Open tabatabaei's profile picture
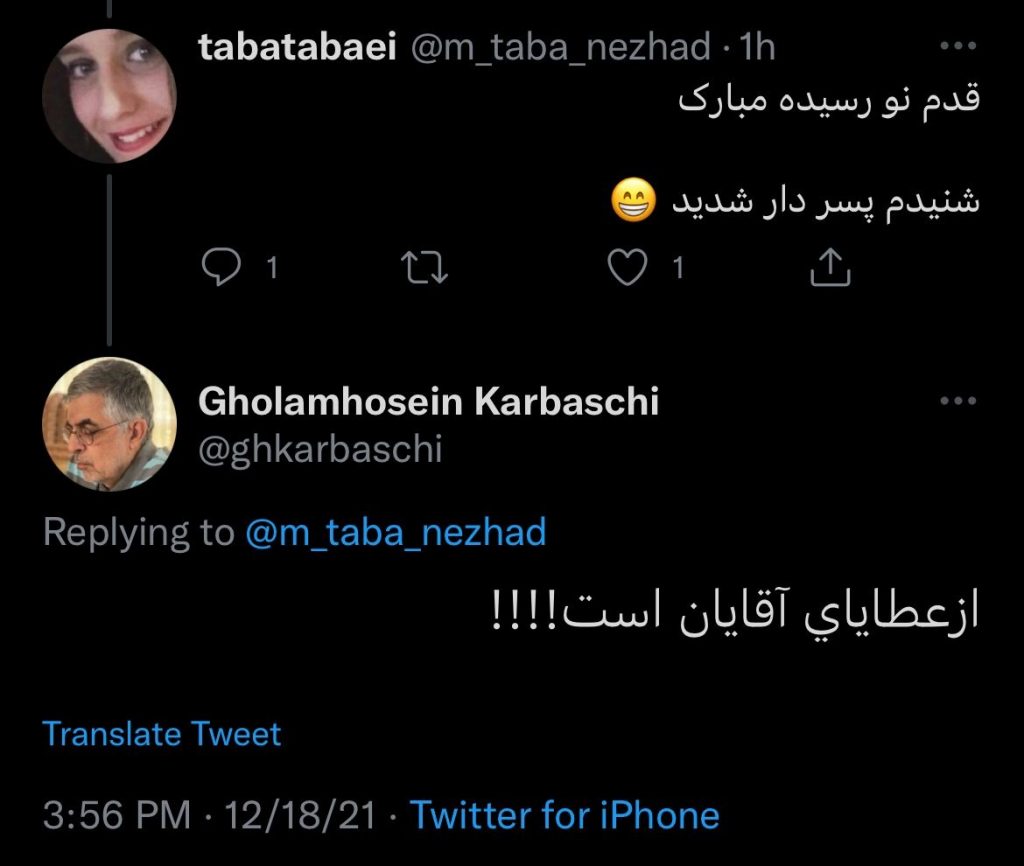The height and width of the screenshot is (866, 1024). [109, 96]
